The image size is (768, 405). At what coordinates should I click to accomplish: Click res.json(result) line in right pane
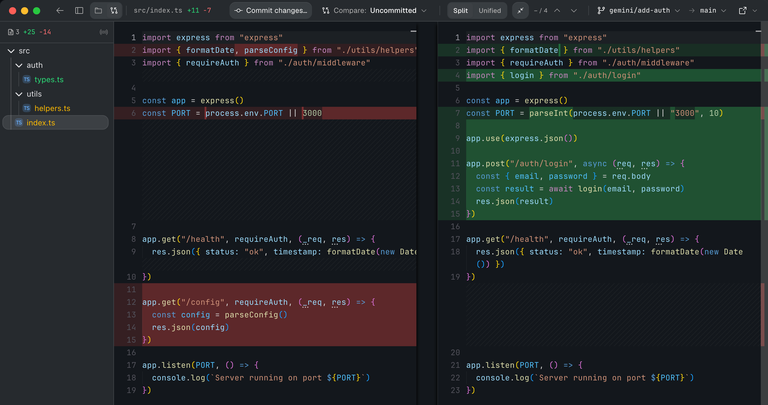(600, 201)
